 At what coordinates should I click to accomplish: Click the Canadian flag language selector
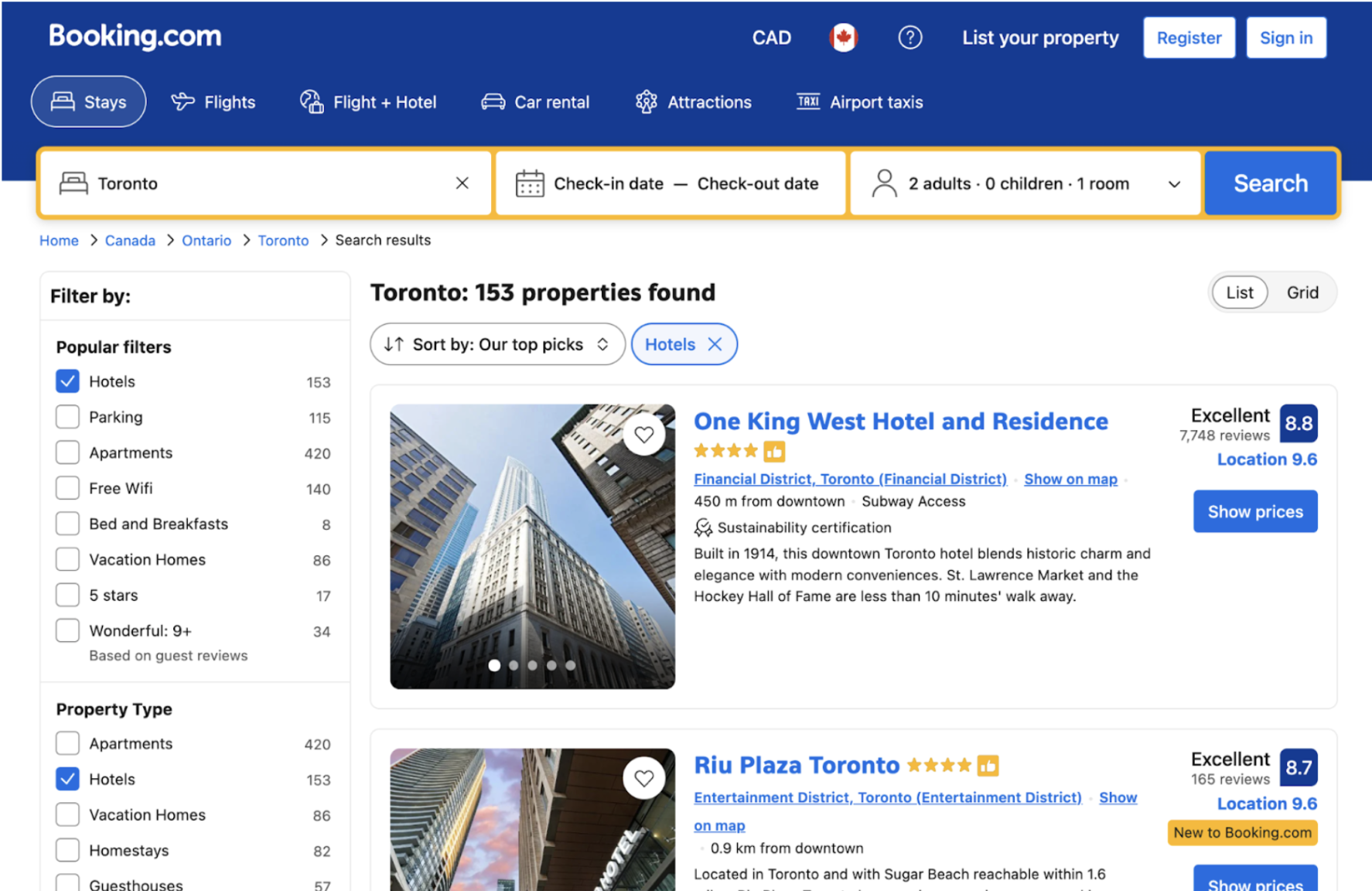click(x=843, y=37)
